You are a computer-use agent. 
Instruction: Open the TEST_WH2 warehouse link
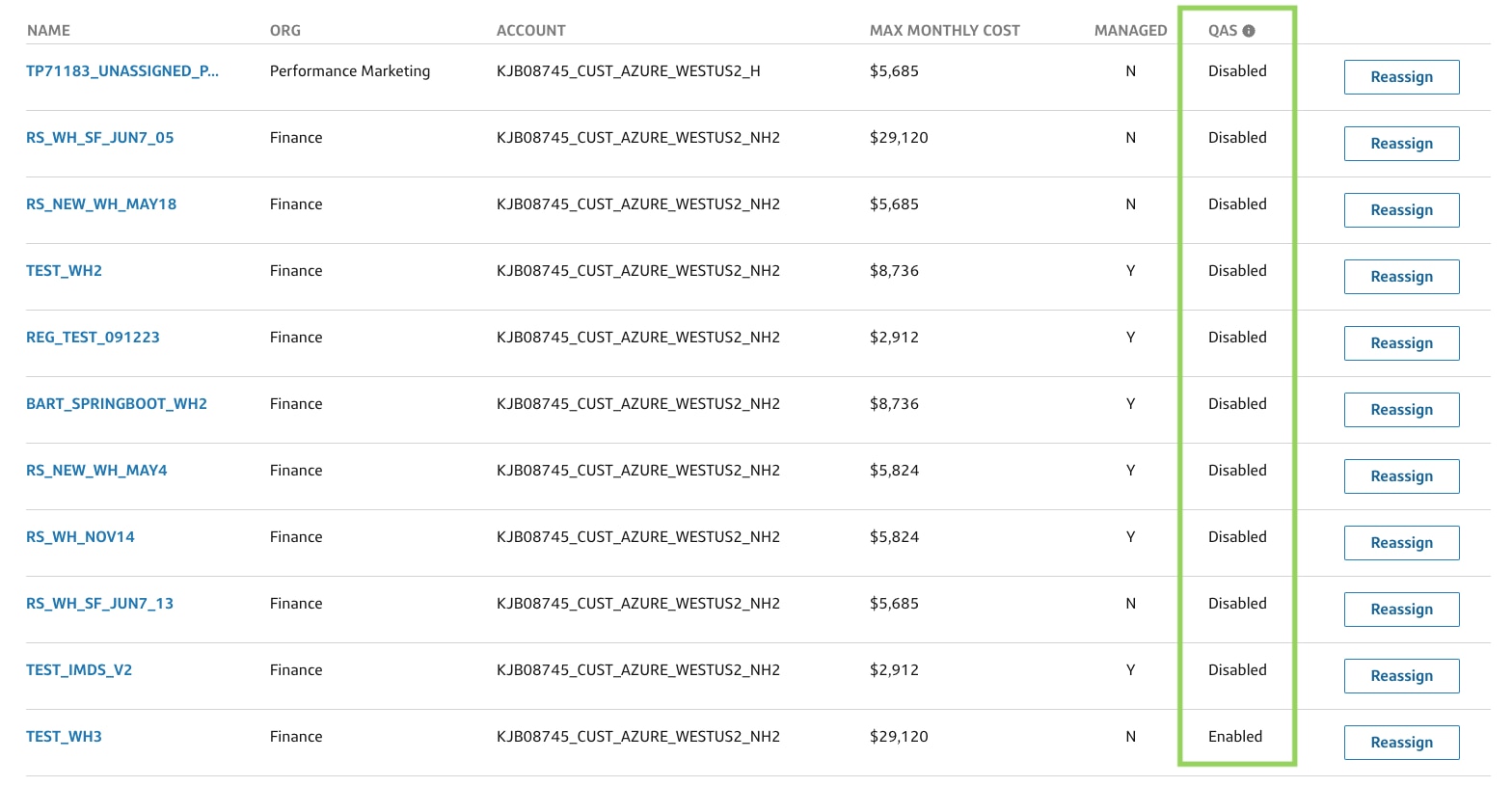pyautogui.click(x=64, y=270)
